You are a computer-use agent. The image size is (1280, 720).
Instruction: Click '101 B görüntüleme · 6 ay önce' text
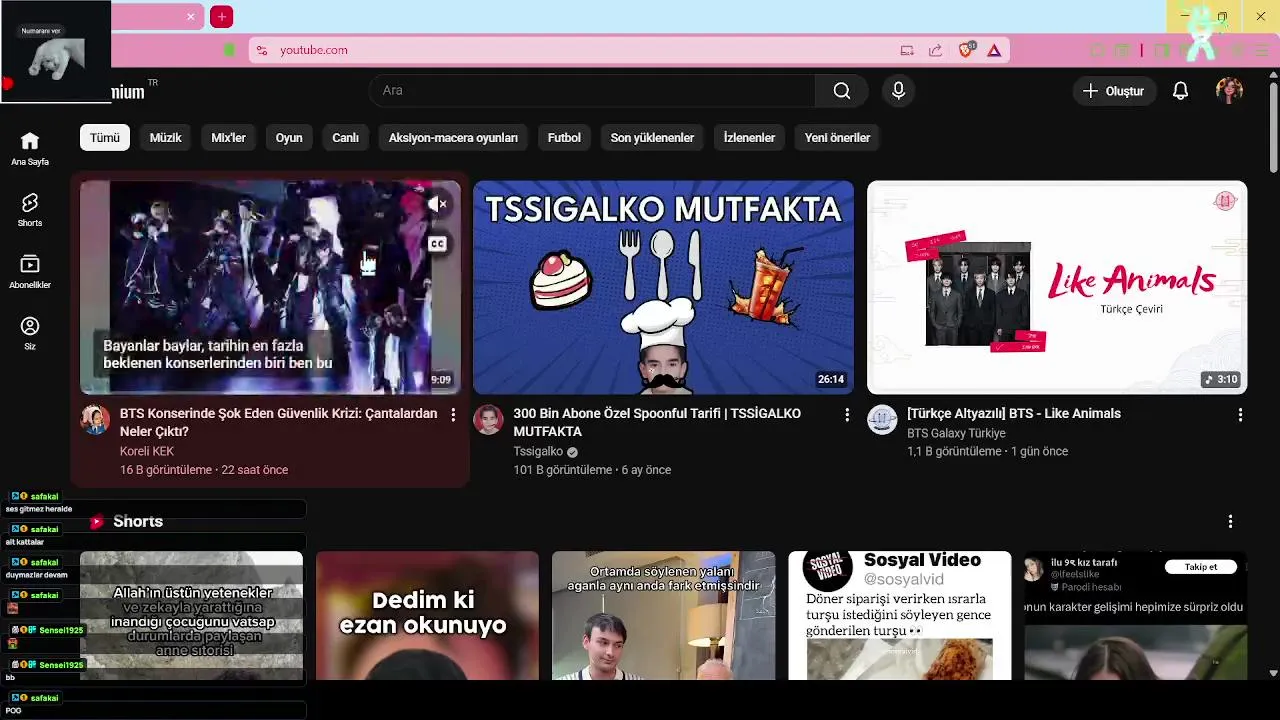pos(592,470)
